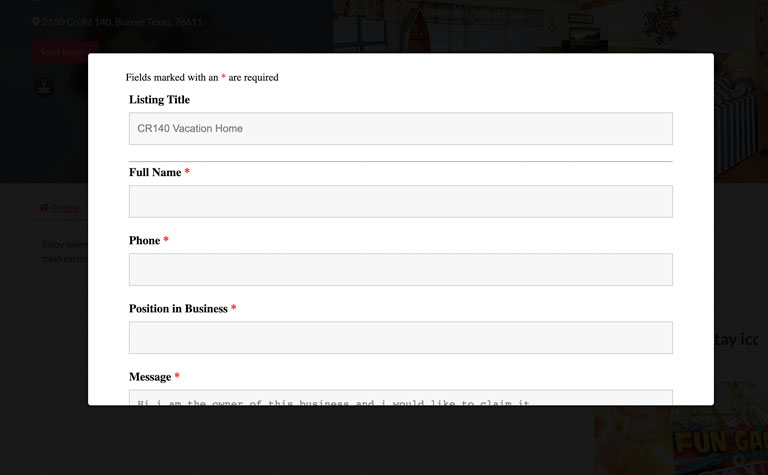Click the Burnet Texas address text

pos(122,21)
